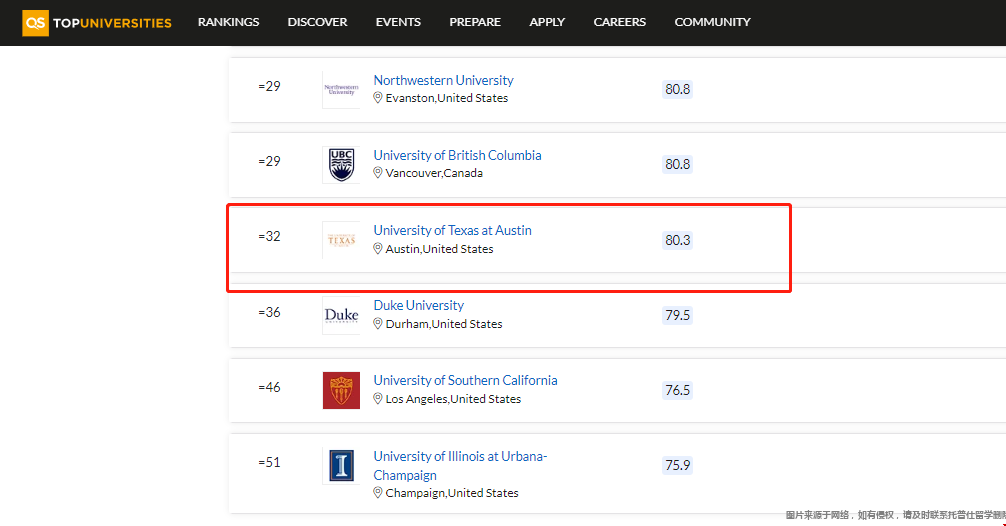The width and height of the screenshot is (1006, 526).
Task: Select the Apply menu item
Action: (x=547, y=22)
